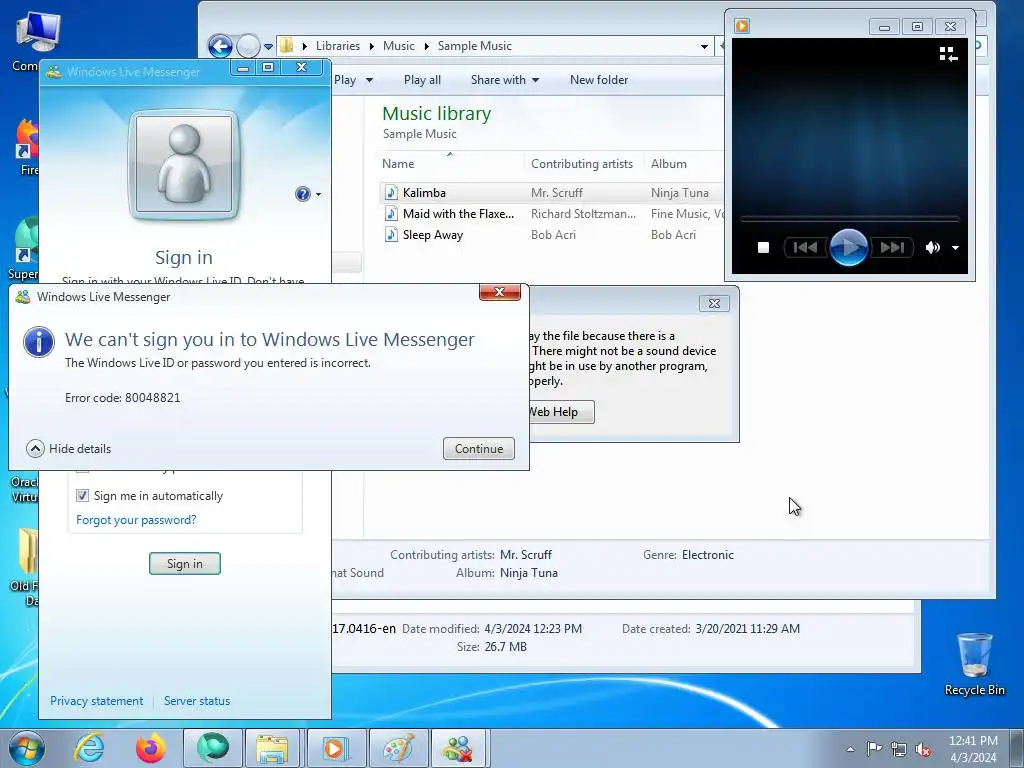Image resolution: width=1024 pixels, height=768 pixels.
Task: Click Album value Ninja Tuna in details pane
Action: tap(528, 573)
